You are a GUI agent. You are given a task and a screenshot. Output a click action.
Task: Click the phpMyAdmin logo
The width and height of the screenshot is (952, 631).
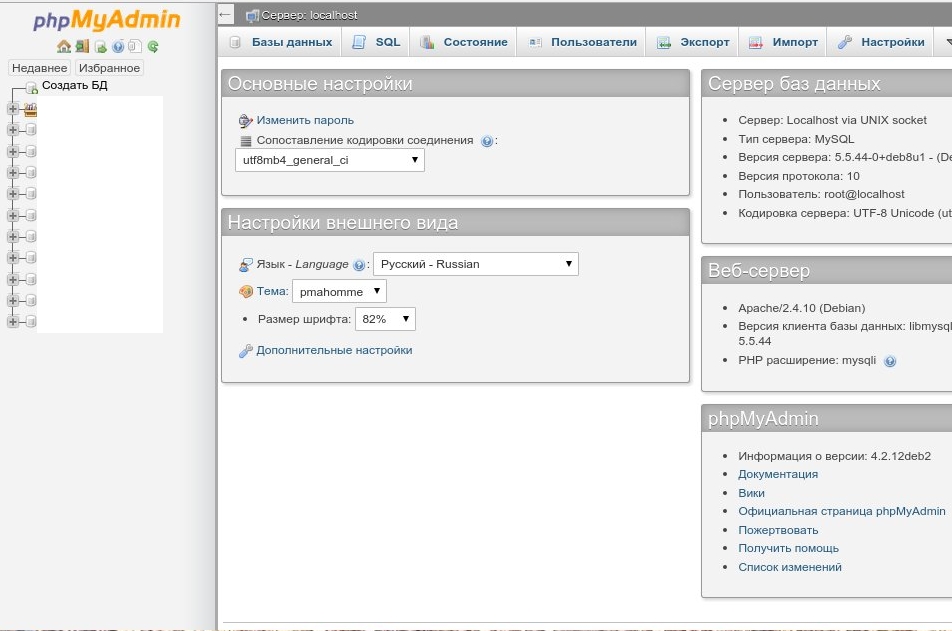[x=107, y=20]
